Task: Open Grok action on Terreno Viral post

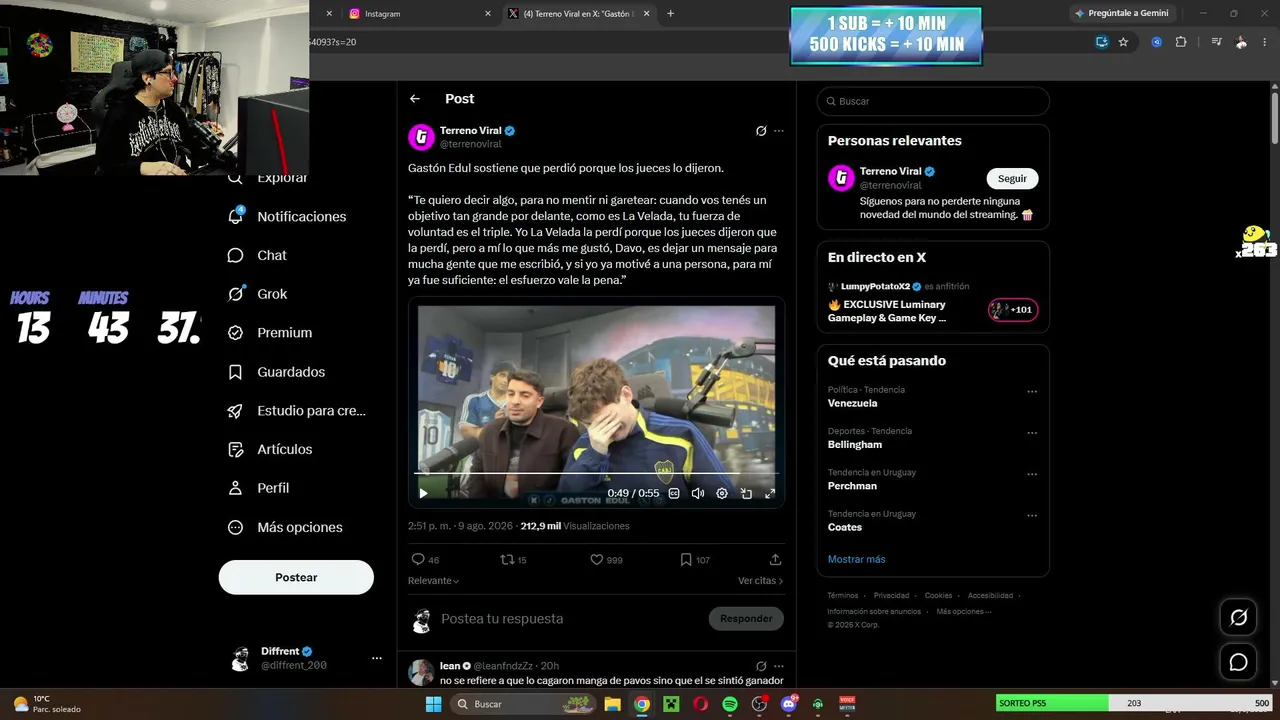Action: point(761,131)
